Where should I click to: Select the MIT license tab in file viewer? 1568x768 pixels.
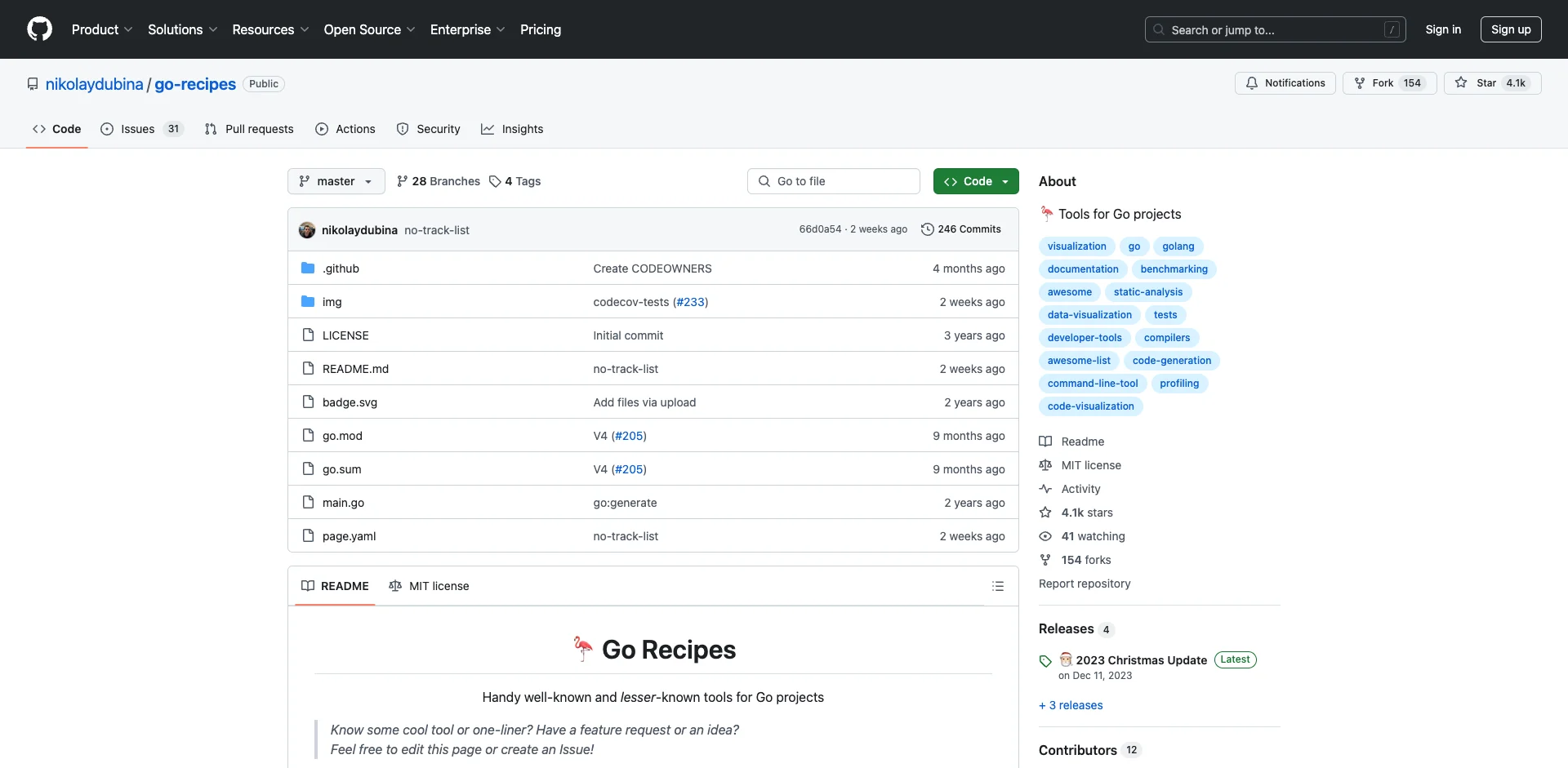point(430,586)
